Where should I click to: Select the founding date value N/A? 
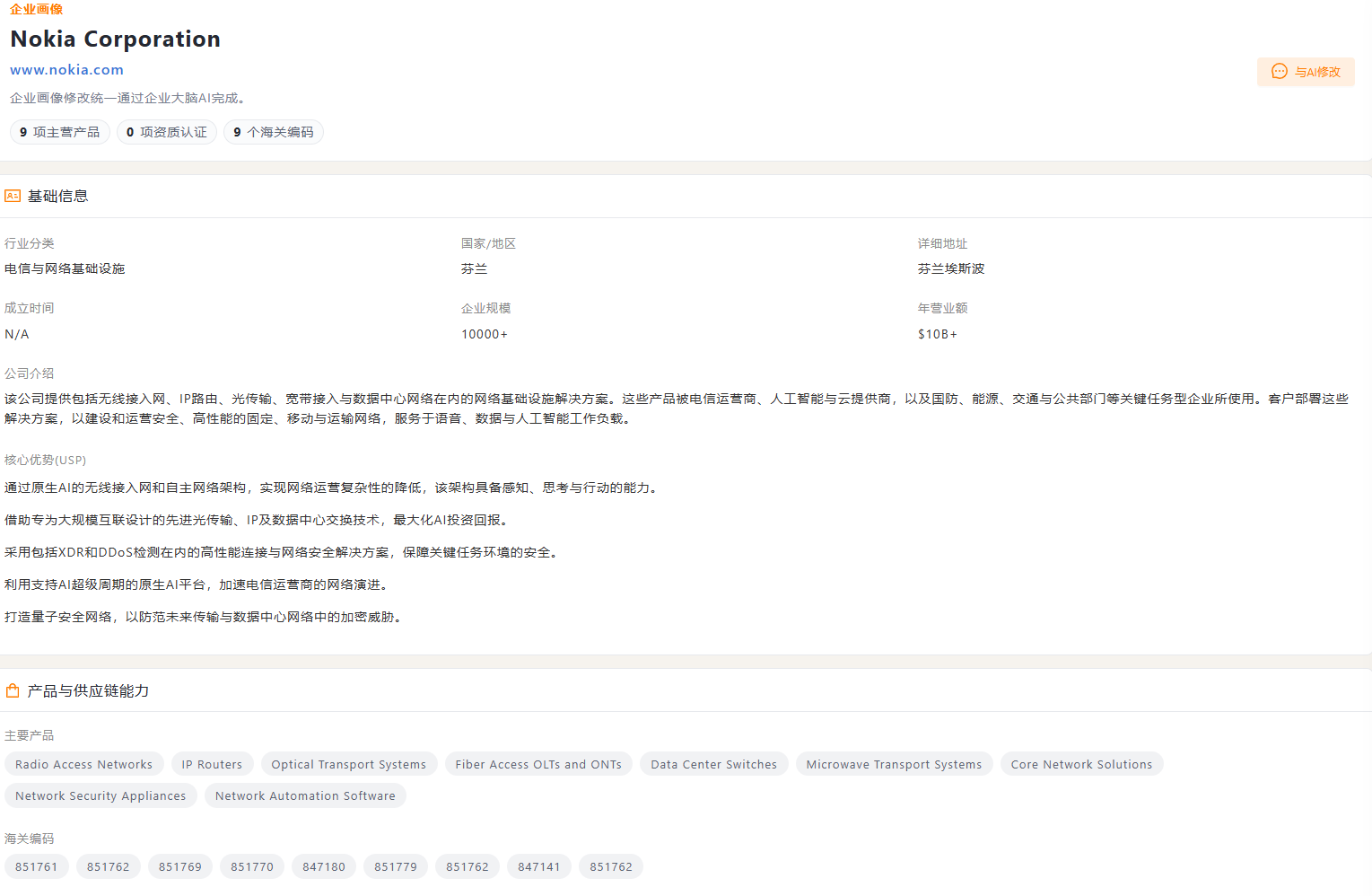click(x=17, y=334)
